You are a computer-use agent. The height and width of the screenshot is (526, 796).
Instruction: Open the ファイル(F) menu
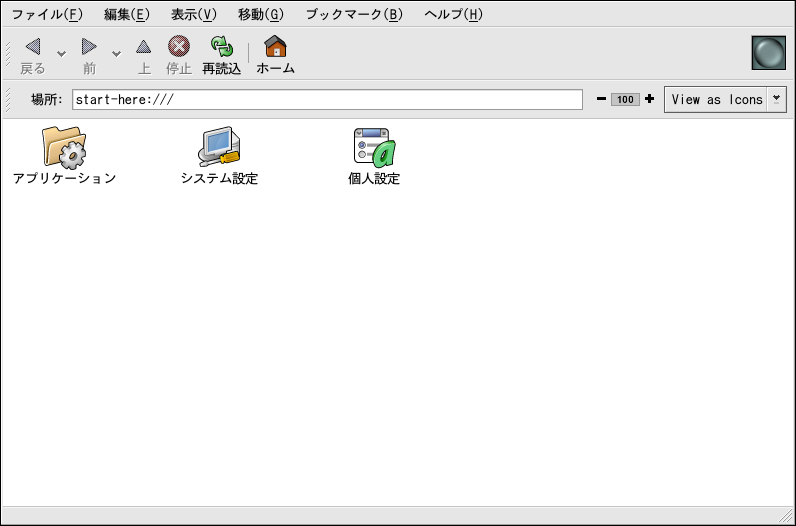(x=47, y=14)
